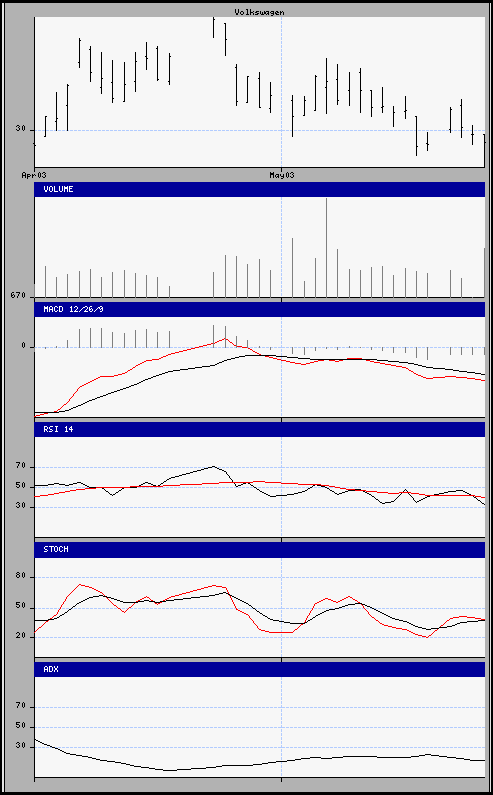Click the STOCH 80 axis label
Screen dimensions: 493x795
pos(21,576)
